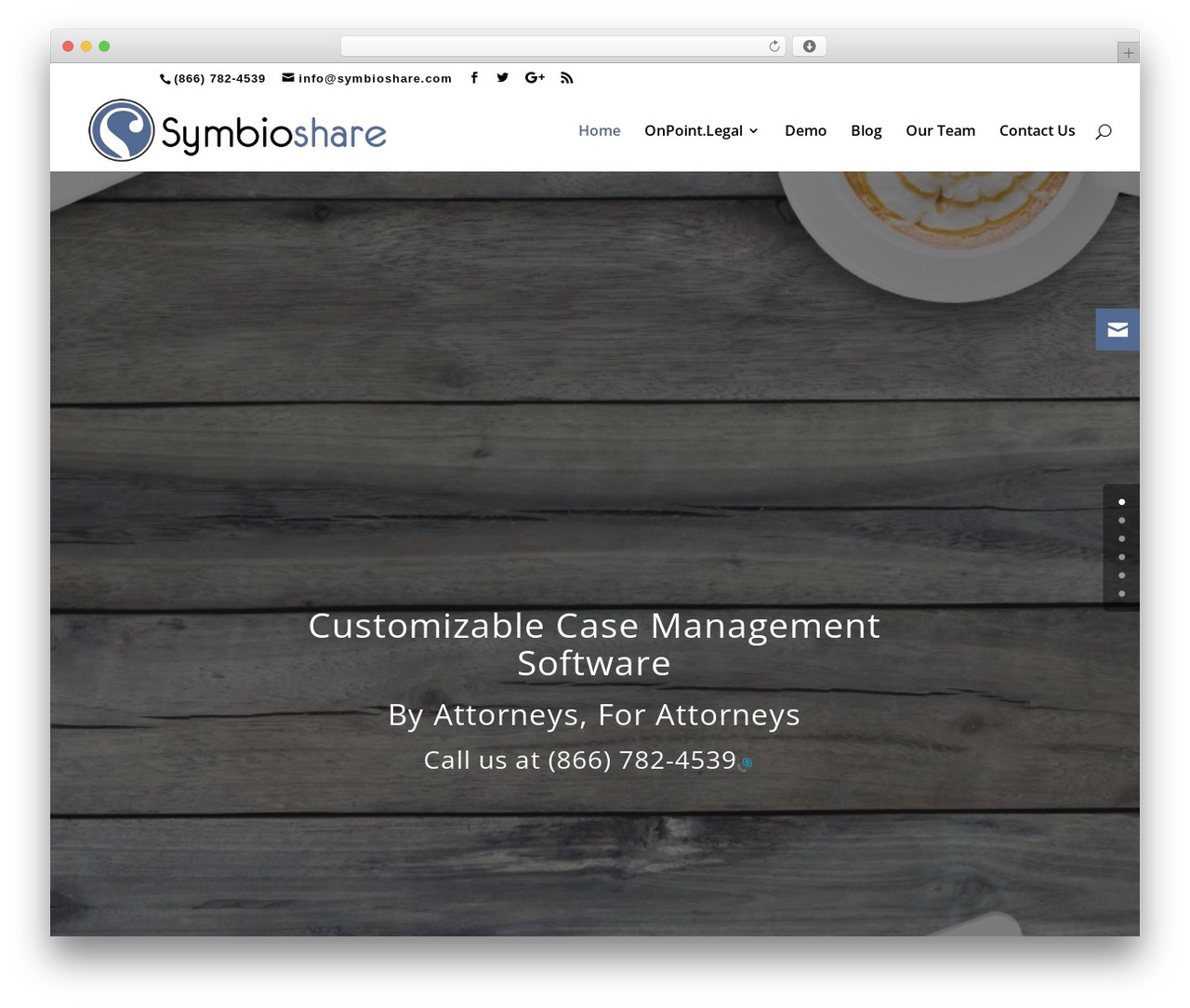Click the 'Customizable Case Management Software' heading

[x=594, y=644]
